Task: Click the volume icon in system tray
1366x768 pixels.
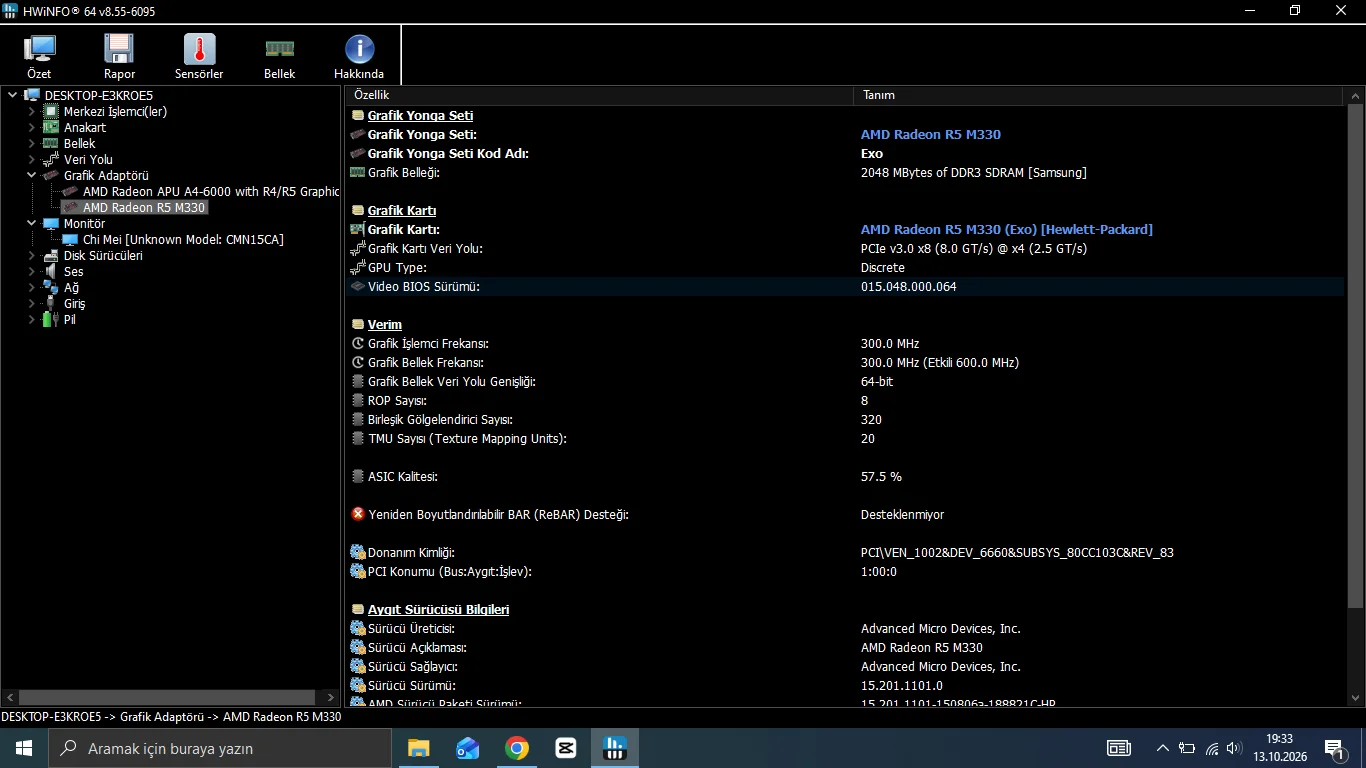Action: (x=1234, y=748)
